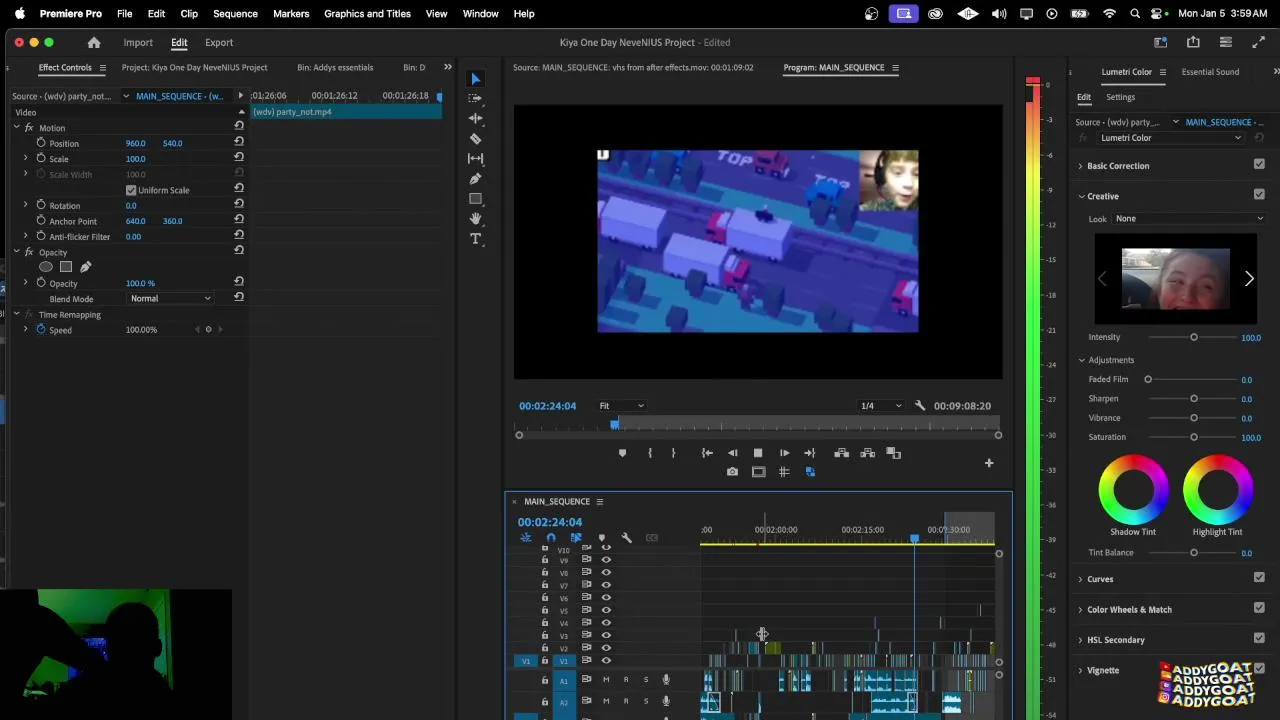
Task: Open the Blend Mode dropdown
Action: (x=171, y=298)
